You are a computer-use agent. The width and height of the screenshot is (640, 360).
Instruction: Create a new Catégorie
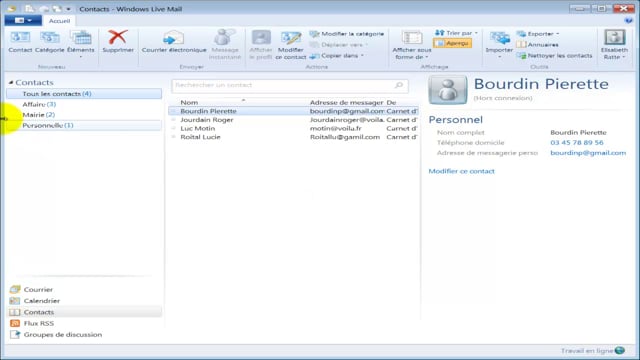click(x=50, y=42)
